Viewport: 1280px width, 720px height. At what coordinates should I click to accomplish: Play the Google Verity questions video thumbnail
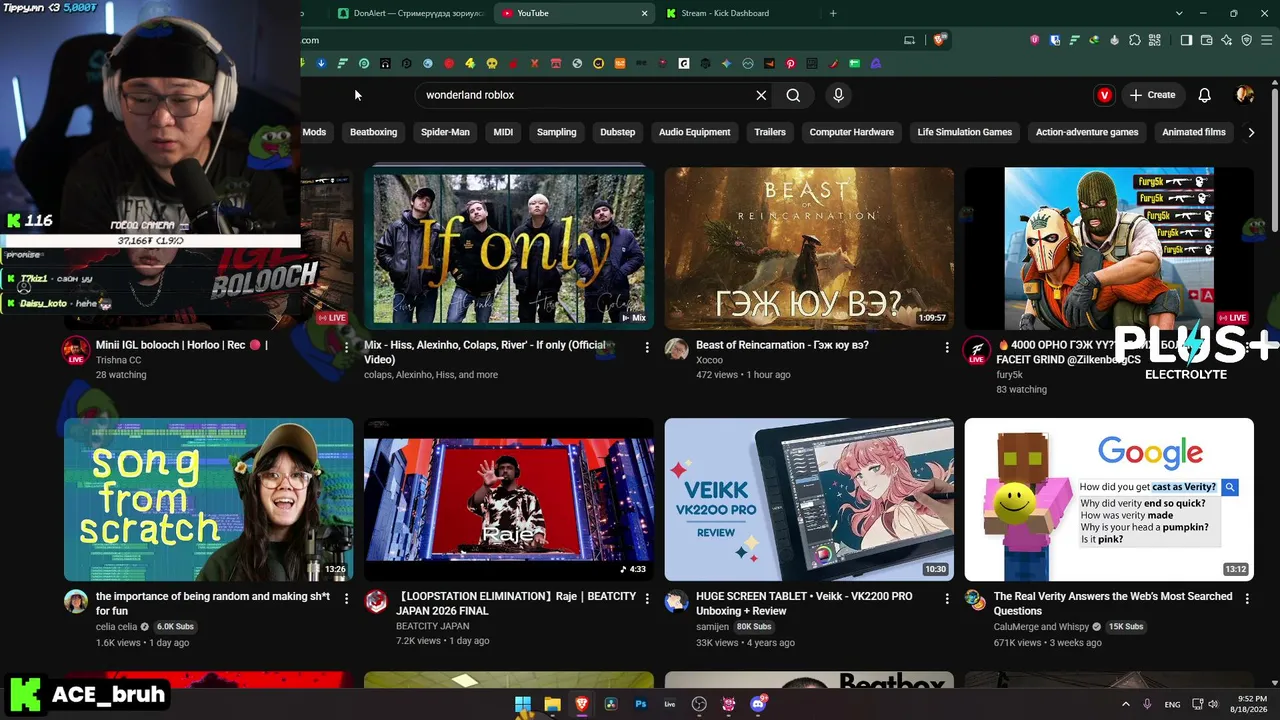pos(1109,499)
